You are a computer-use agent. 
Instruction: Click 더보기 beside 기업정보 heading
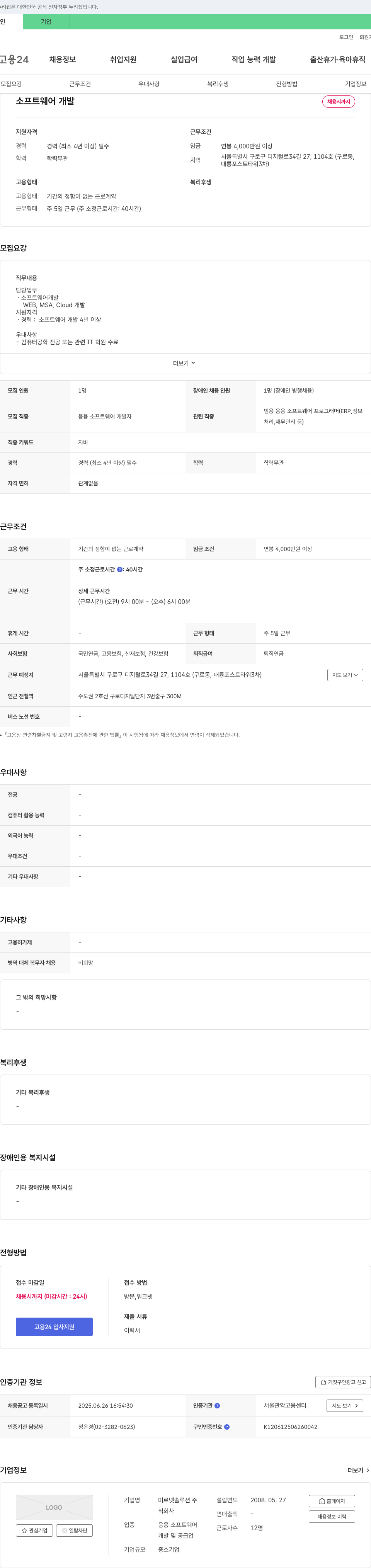tap(358, 1470)
